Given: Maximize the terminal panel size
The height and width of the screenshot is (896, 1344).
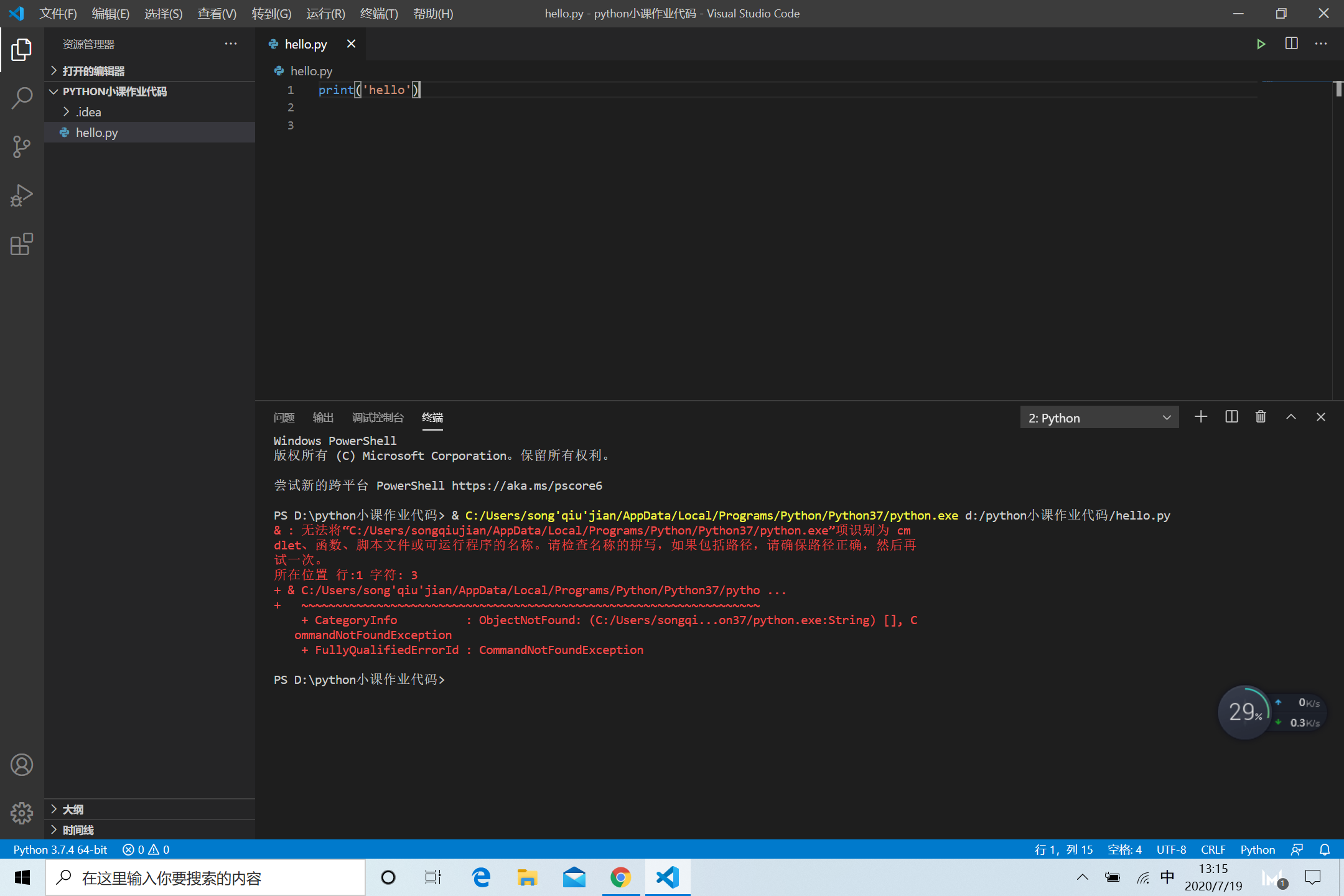Looking at the screenshot, I should (x=1291, y=417).
